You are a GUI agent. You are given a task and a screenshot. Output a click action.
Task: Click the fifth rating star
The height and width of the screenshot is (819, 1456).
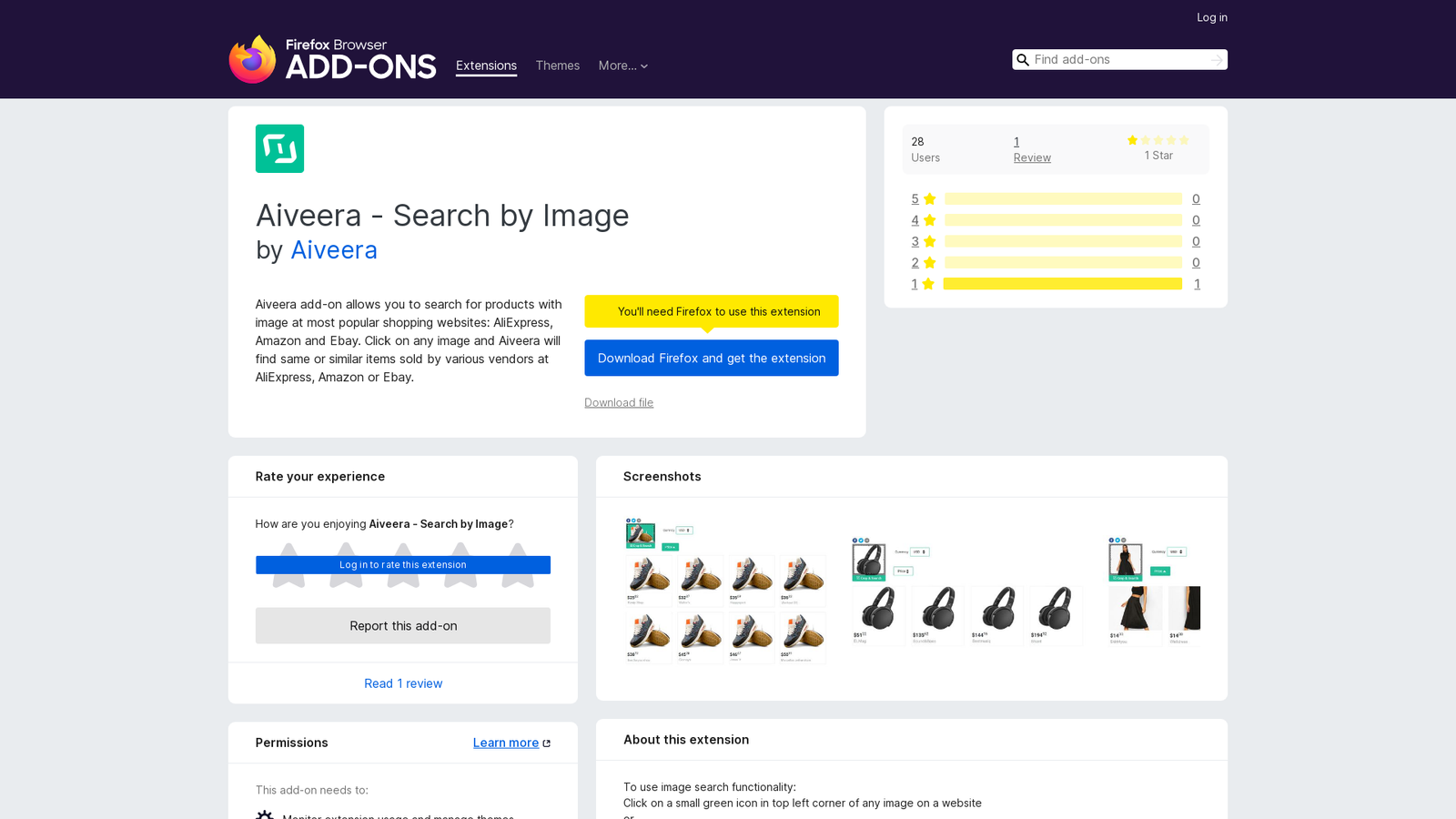[518, 565]
